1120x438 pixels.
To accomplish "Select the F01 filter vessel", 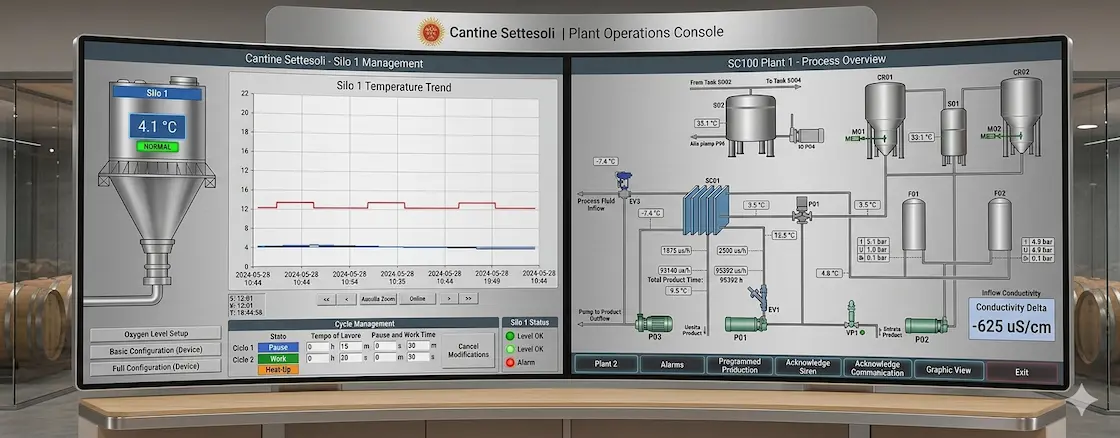I will pyautogui.click(x=914, y=224).
